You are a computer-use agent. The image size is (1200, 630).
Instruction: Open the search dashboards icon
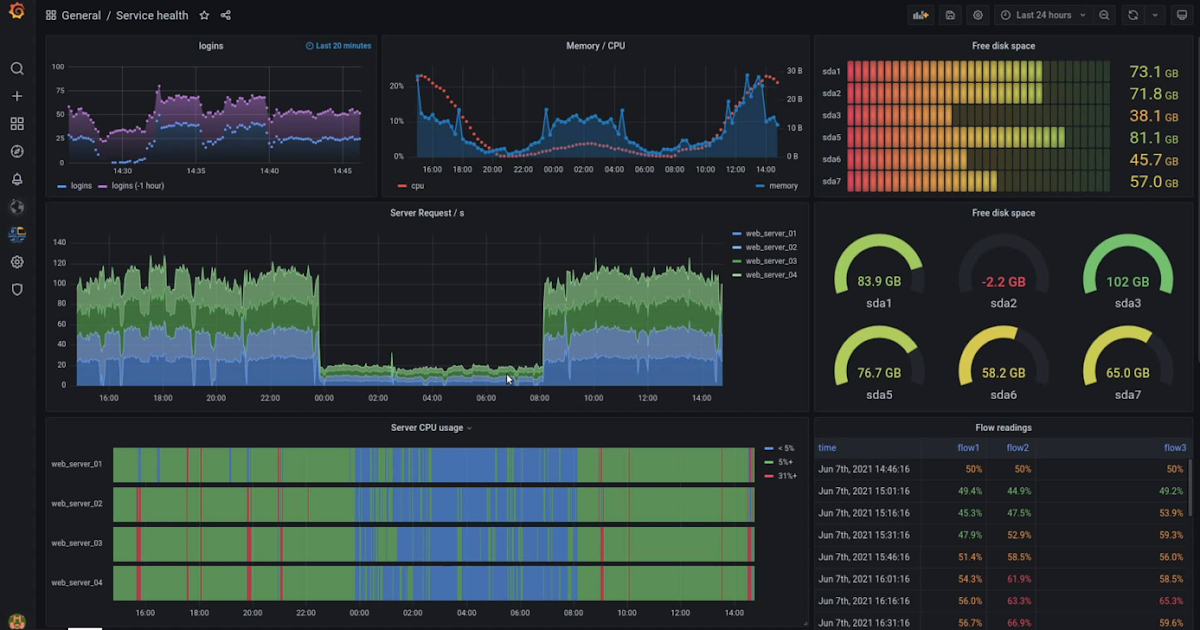[17, 69]
